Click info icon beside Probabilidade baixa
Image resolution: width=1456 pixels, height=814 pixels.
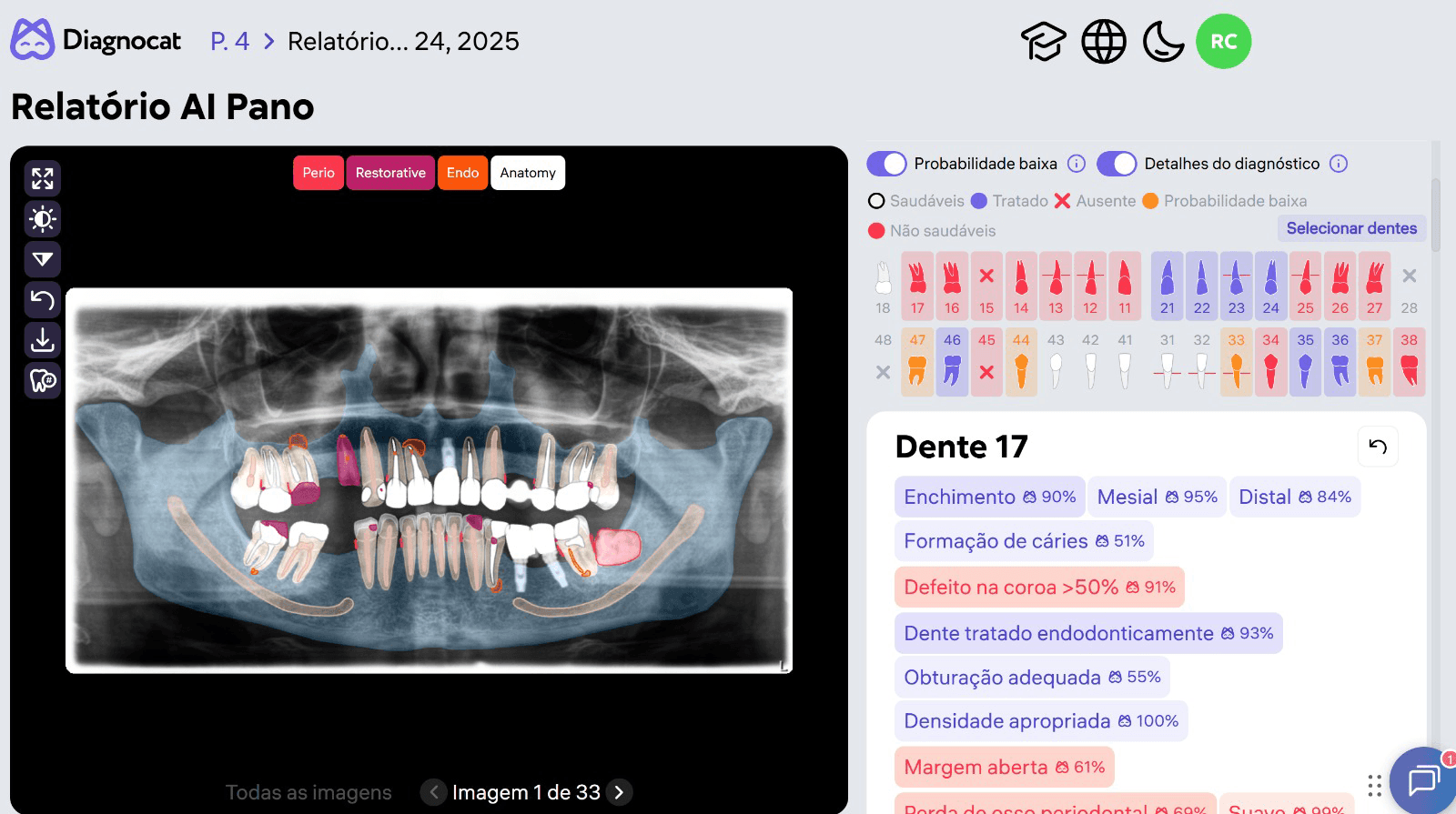1077,164
